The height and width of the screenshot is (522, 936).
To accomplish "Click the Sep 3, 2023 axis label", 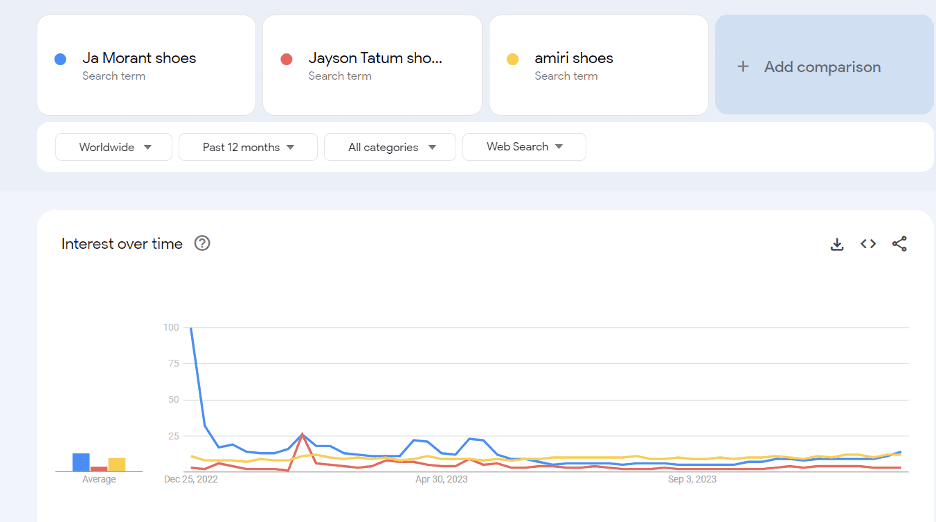I will tap(692, 479).
